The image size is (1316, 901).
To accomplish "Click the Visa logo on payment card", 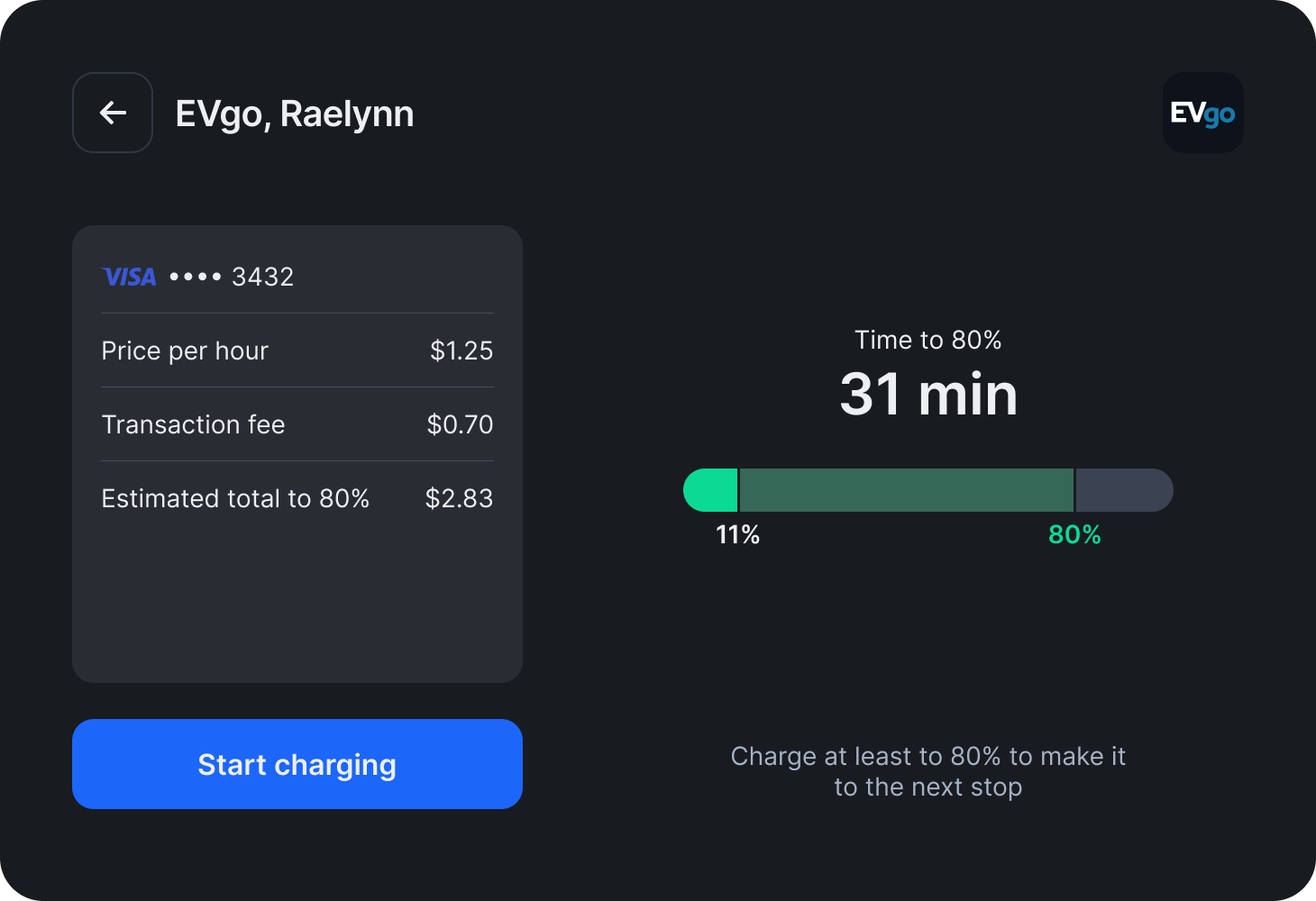I will pyautogui.click(x=129, y=277).
